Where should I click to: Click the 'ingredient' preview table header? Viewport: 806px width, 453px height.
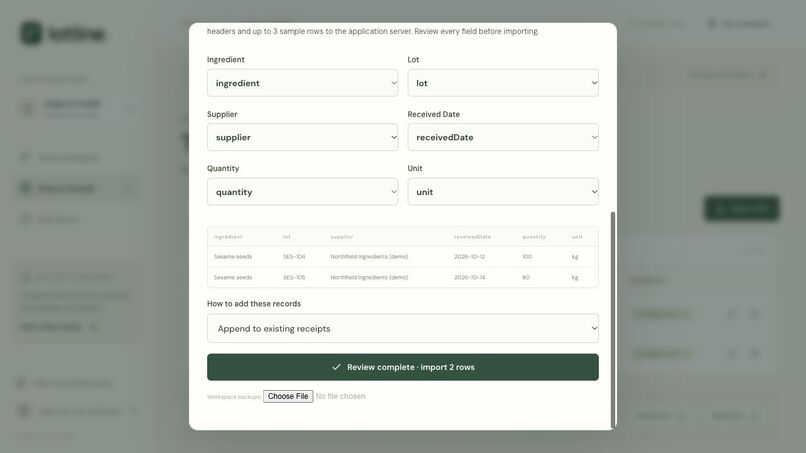click(x=228, y=237)
